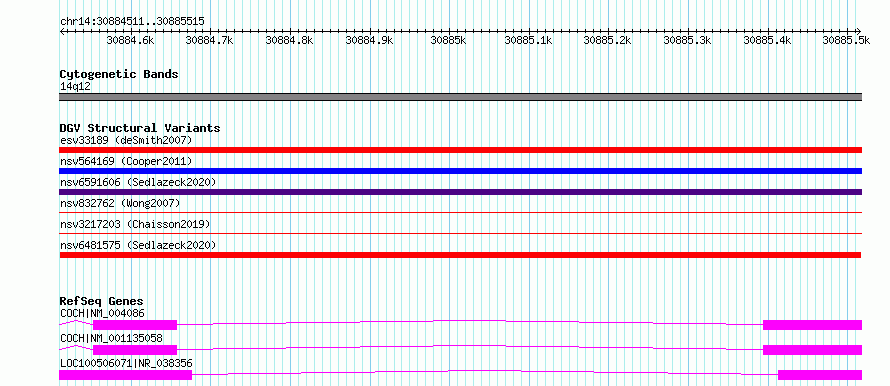This screenshot has height=386, width=890.
Task: Select the left exon of COCH|NM_004086
Action: pyautogui.click(x=135, y=325)
